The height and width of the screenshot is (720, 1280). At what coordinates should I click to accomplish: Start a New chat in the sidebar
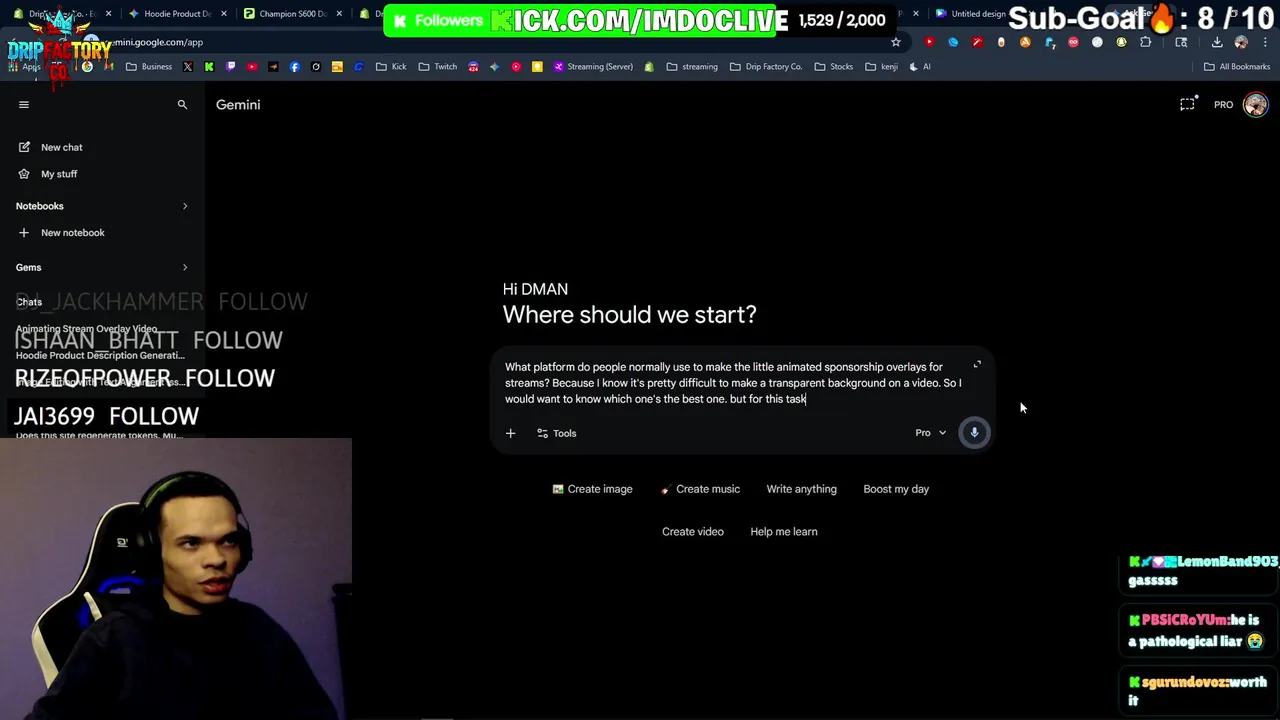tap(102, 147)
